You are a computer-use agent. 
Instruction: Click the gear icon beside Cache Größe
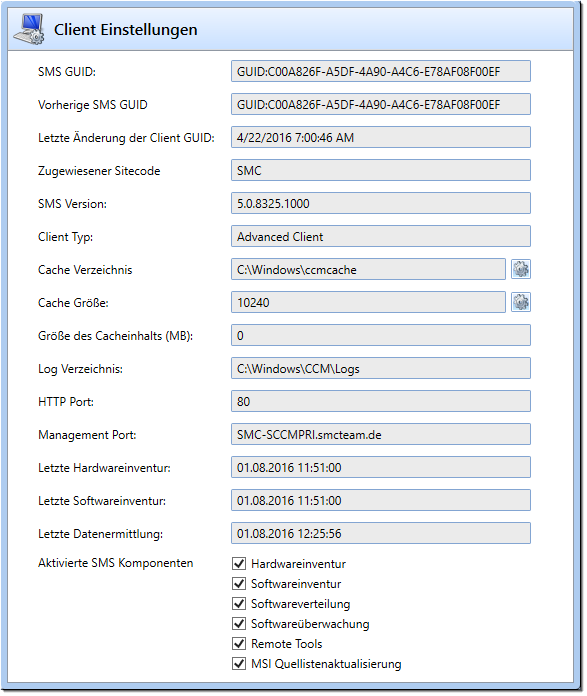[x=521, y=302]
